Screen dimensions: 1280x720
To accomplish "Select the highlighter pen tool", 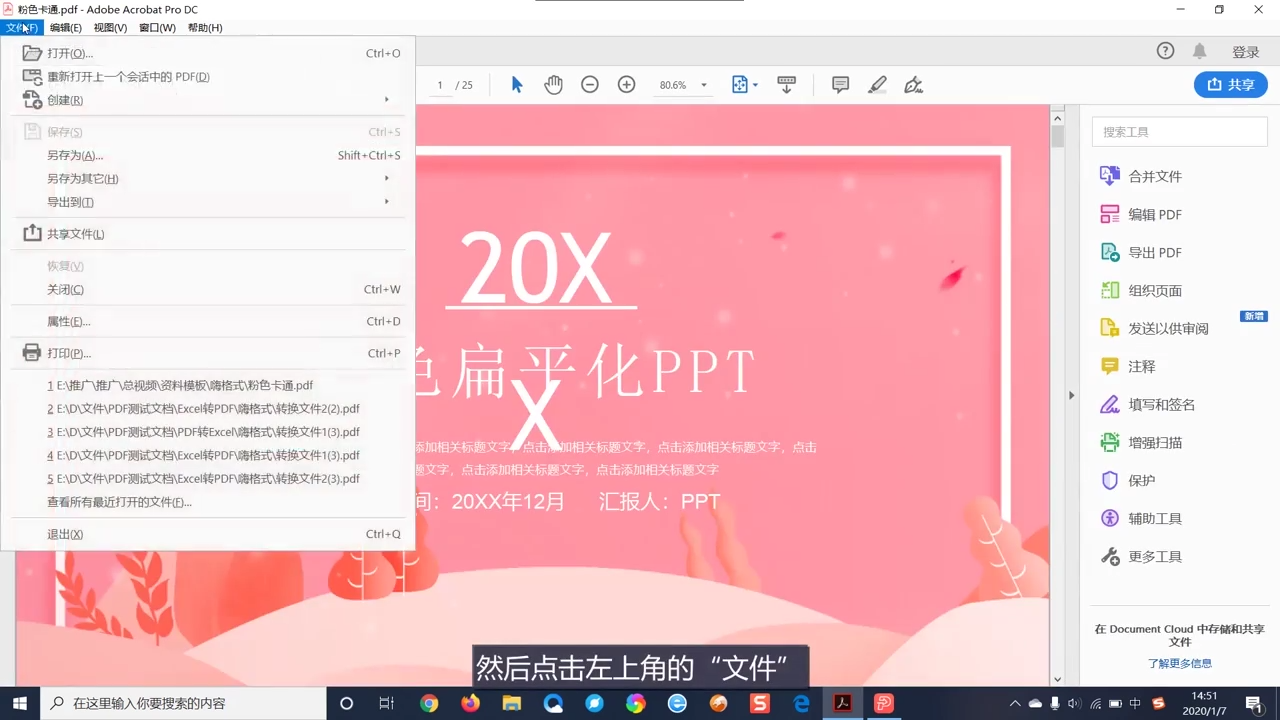I will [877, 85].
